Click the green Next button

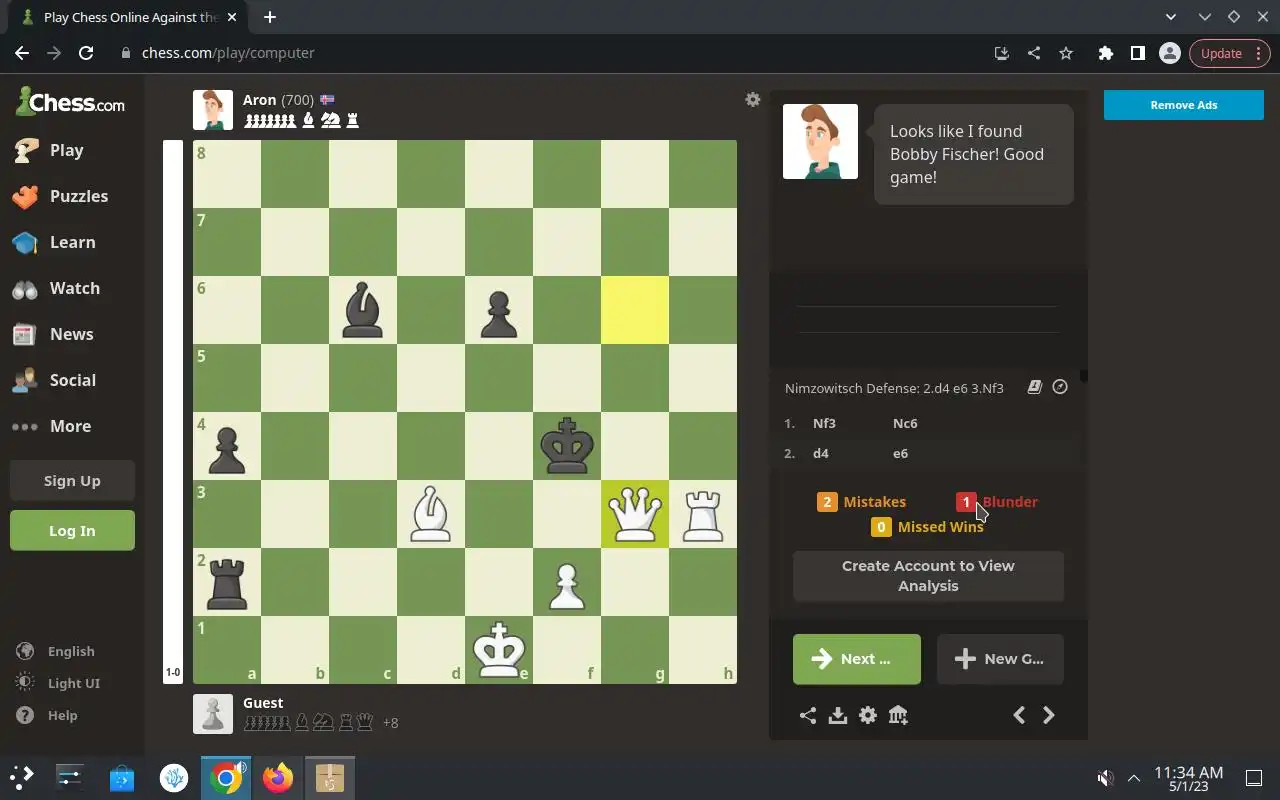(857, 659)
